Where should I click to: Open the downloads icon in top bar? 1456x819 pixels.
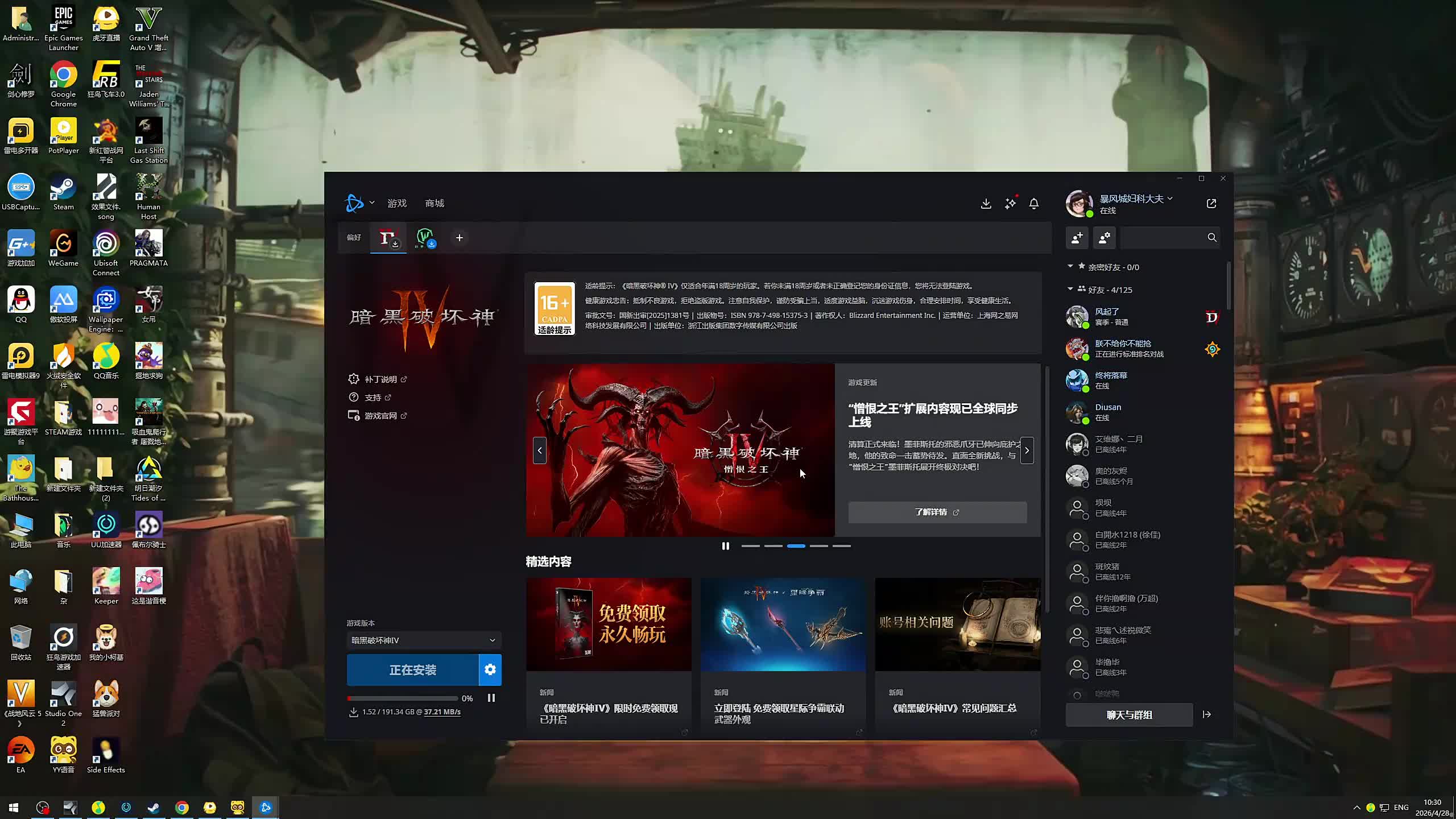tap(986, 204)
